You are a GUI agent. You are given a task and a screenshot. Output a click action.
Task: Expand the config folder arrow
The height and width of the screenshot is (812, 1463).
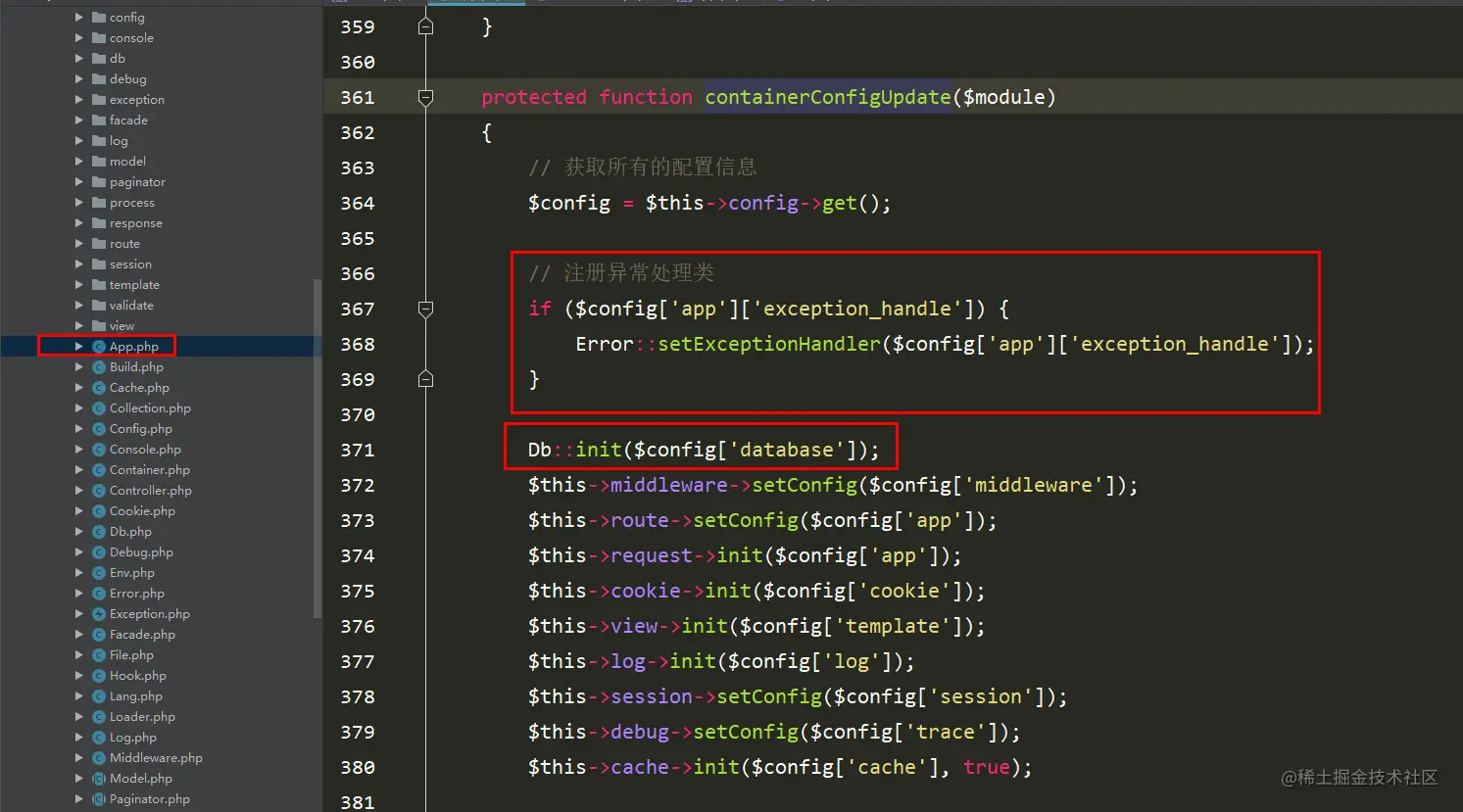pyautogui.click(x=79, y=18)
